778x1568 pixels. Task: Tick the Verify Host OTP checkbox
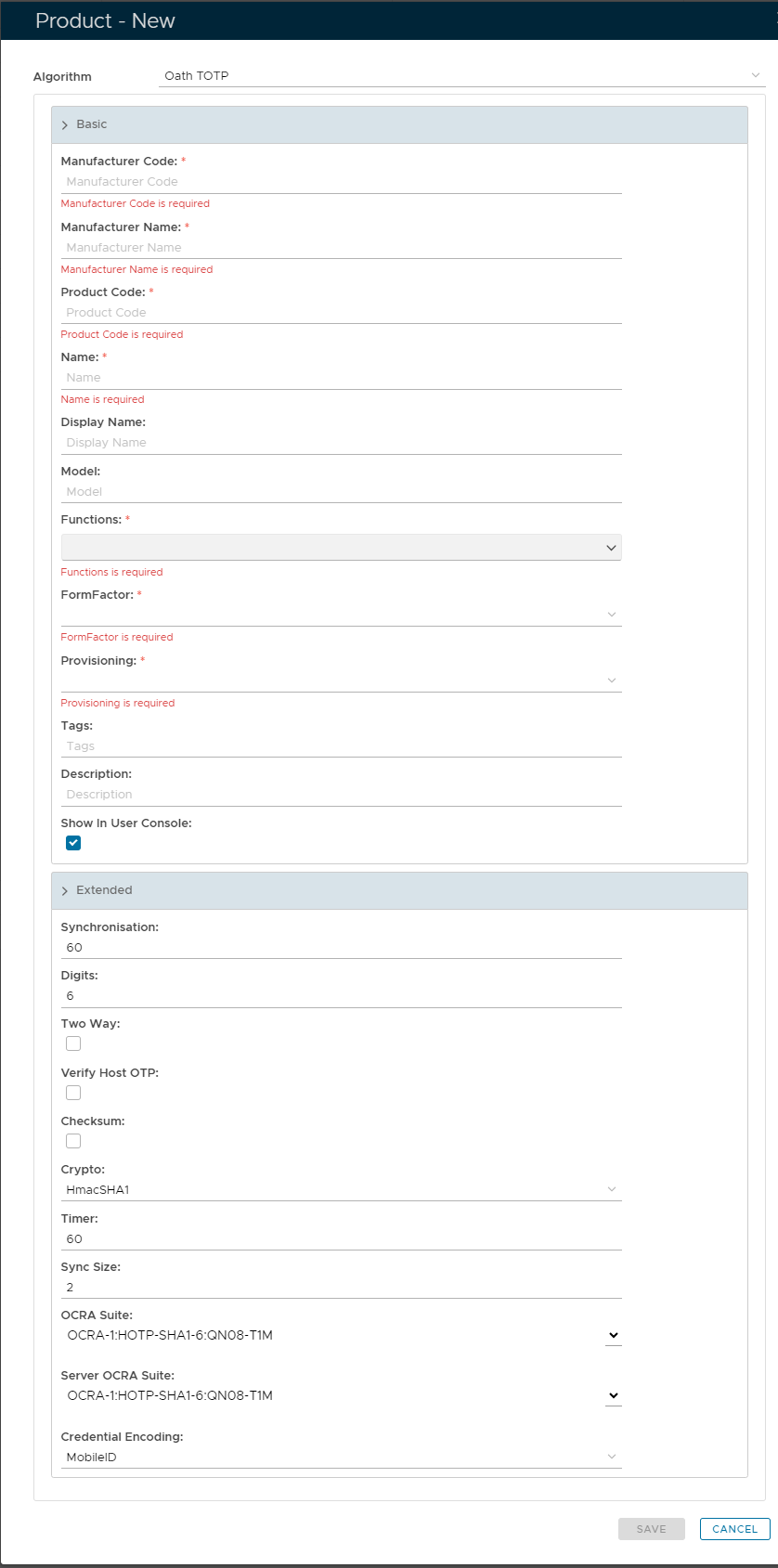point(73,1093)
